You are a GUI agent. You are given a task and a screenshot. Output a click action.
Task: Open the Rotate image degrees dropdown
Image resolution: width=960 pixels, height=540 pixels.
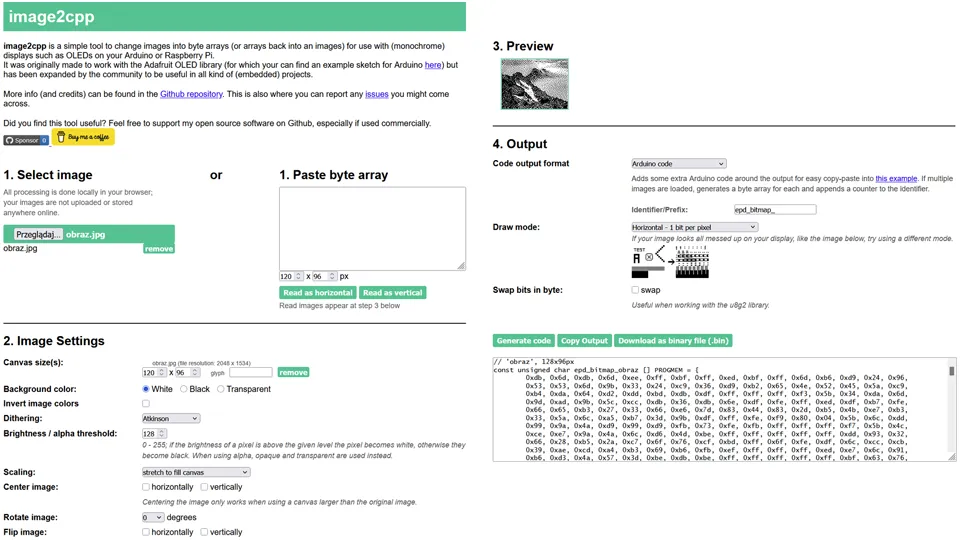pyautogui.click(x=152, y=517)
